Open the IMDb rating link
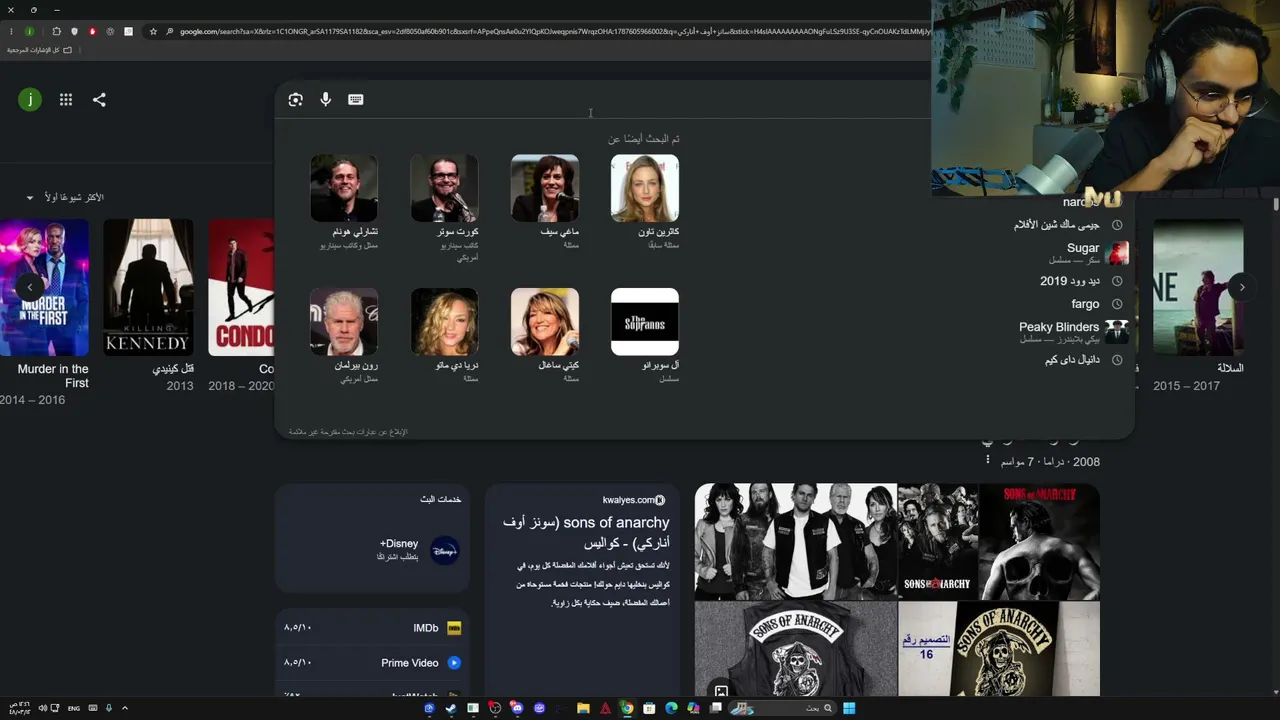Viewport: 1280px width, 720px height. (x=372, y=628)
